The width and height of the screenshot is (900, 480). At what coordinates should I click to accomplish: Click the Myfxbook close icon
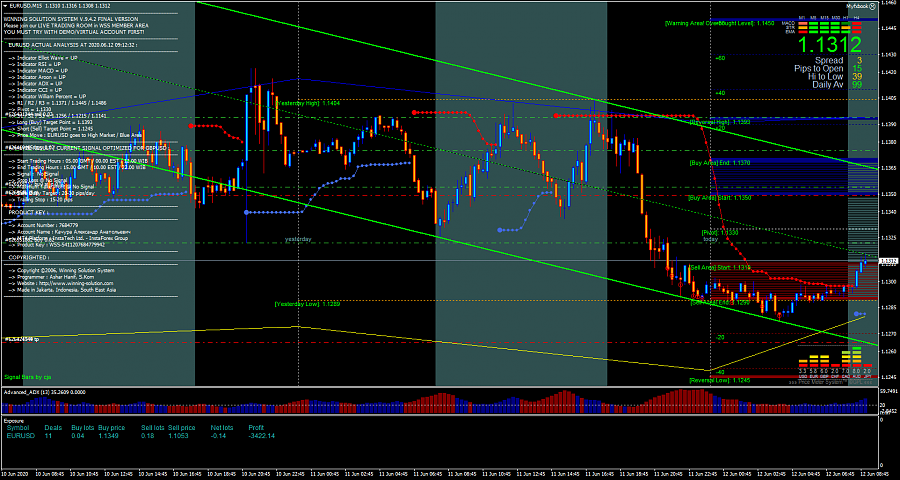coord(873,5)
